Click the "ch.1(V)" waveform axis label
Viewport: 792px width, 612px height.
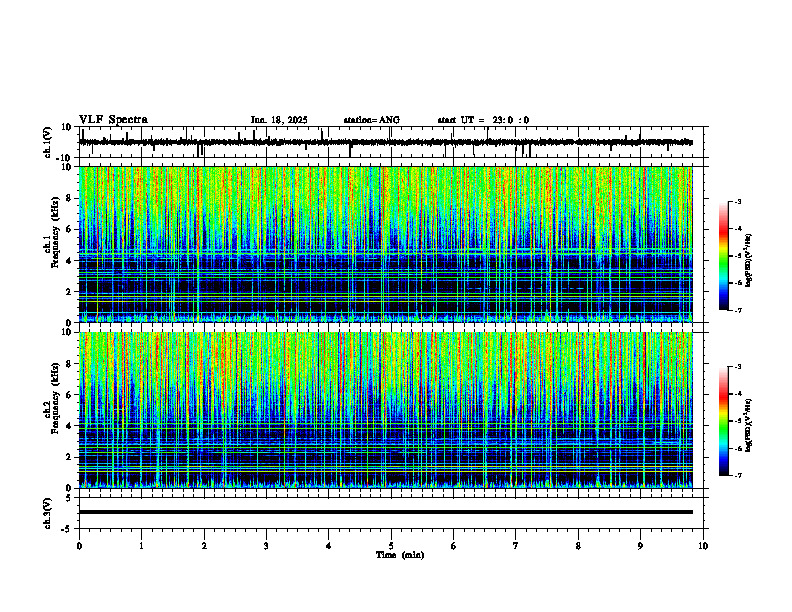47,142
